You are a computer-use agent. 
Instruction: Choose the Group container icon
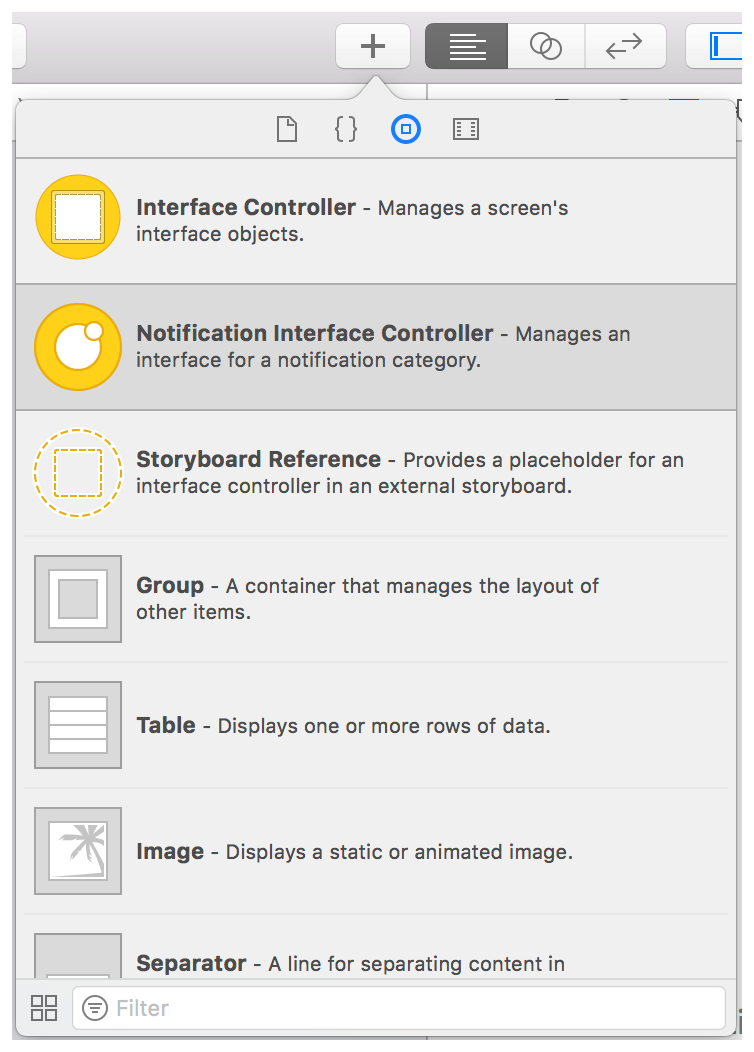pyautogui.click(x=78, y=599)
